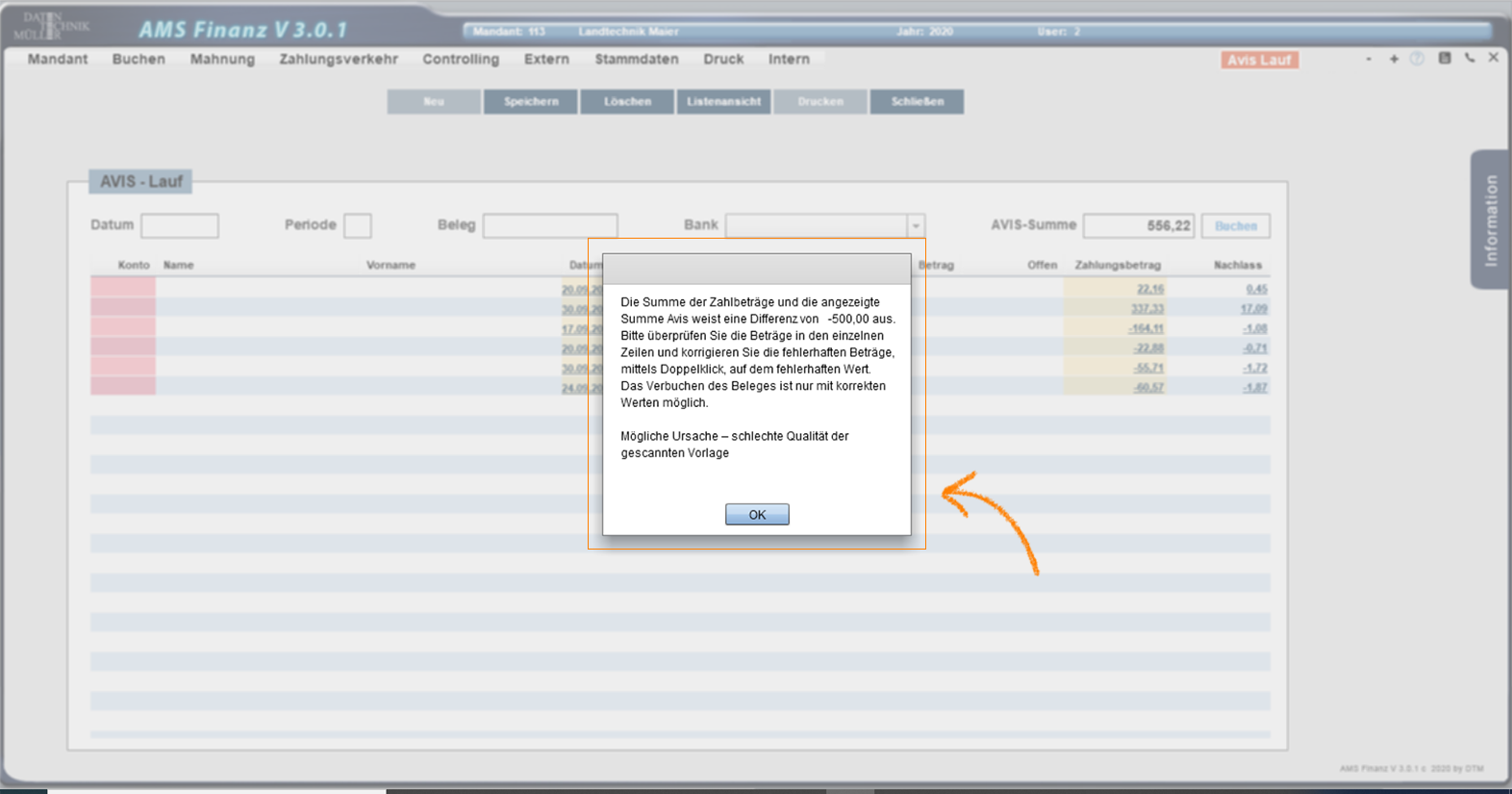1512x794 pixels.
Task: Click the Zahlungsbetrag value 22,16
Action: click(x=1149, y=289)
